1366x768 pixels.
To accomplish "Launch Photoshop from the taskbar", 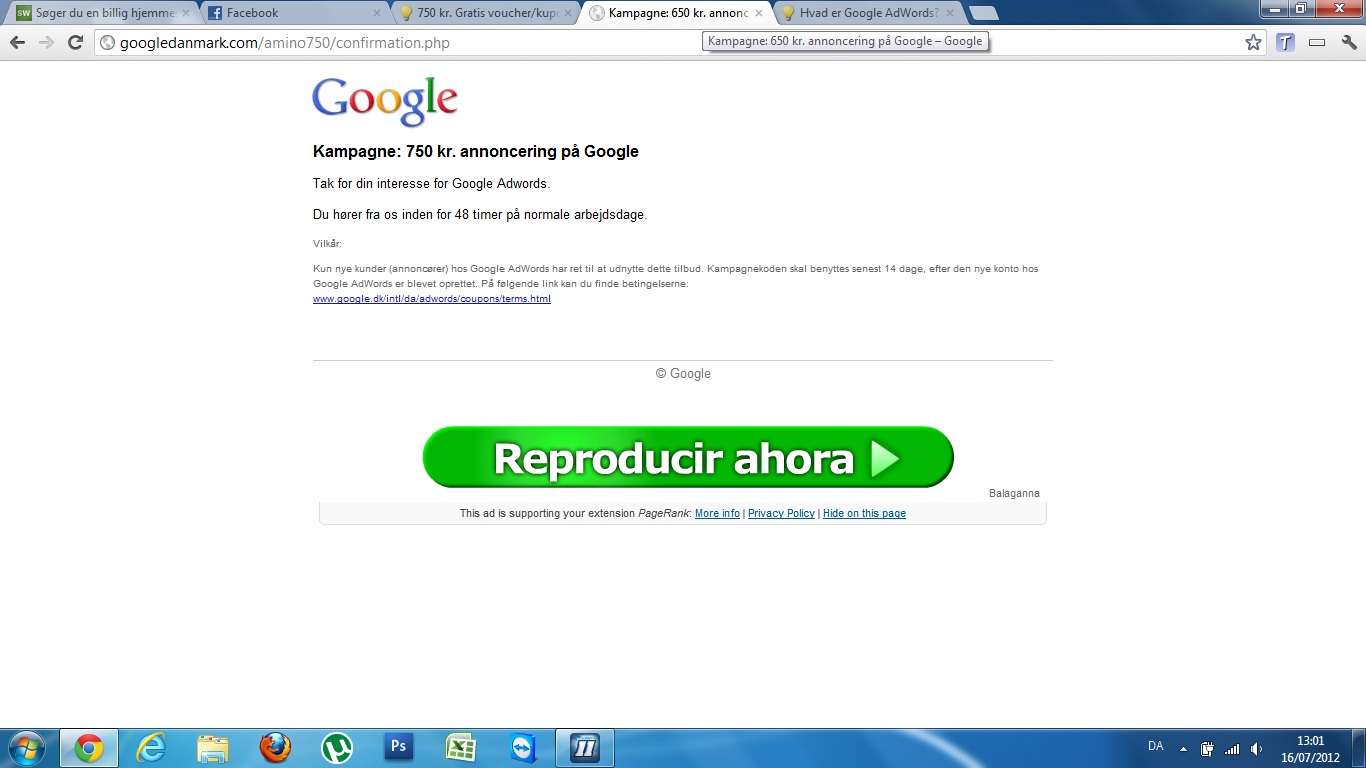I will [399, 748].
